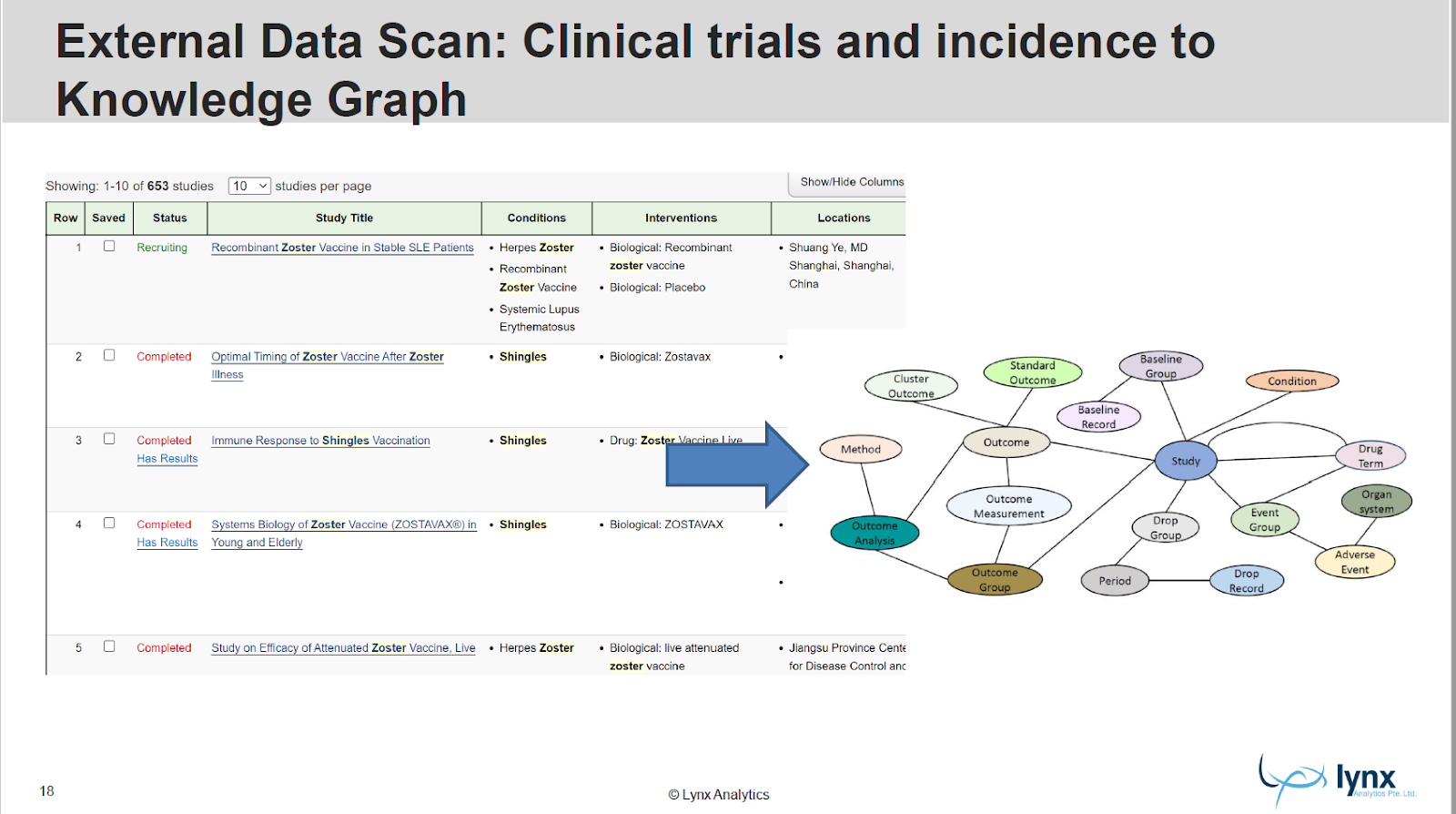
Task: Select the blue Study node
Action: click(x=1185, y=461)
